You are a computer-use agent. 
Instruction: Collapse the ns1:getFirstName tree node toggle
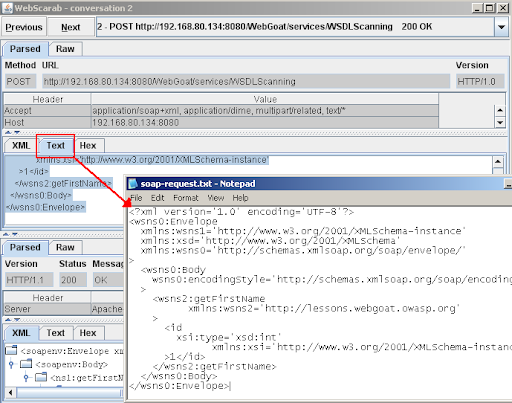coord(26,377)
